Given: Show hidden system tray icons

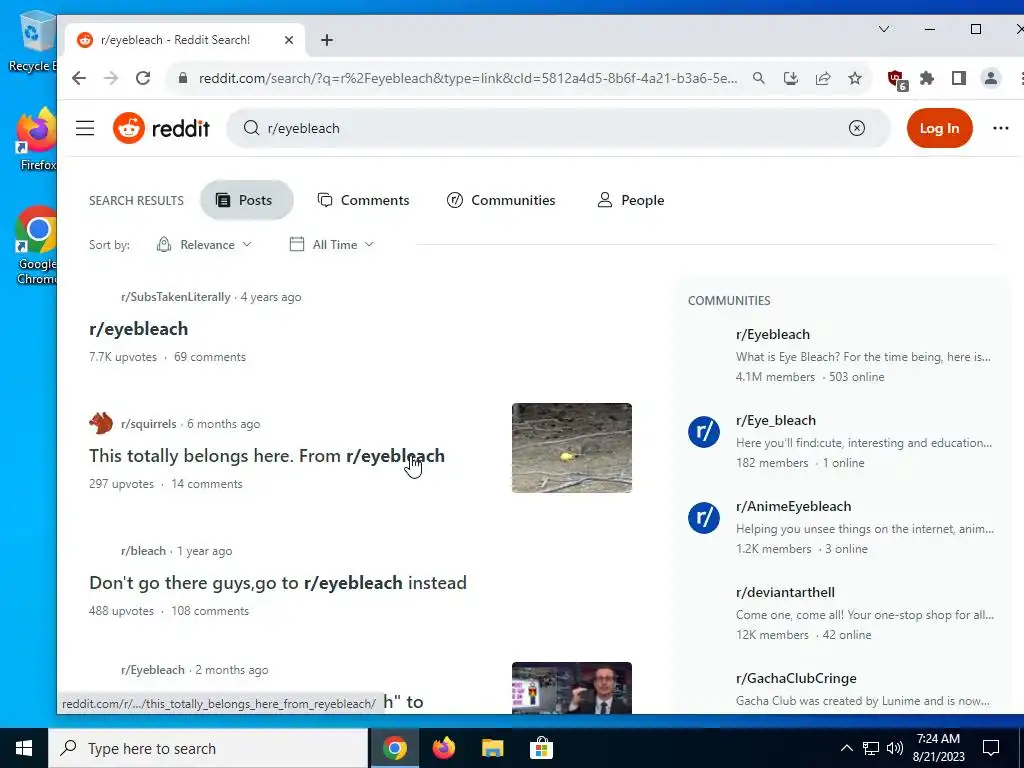Looking at the screenshot, I should (x=846, y=748).
